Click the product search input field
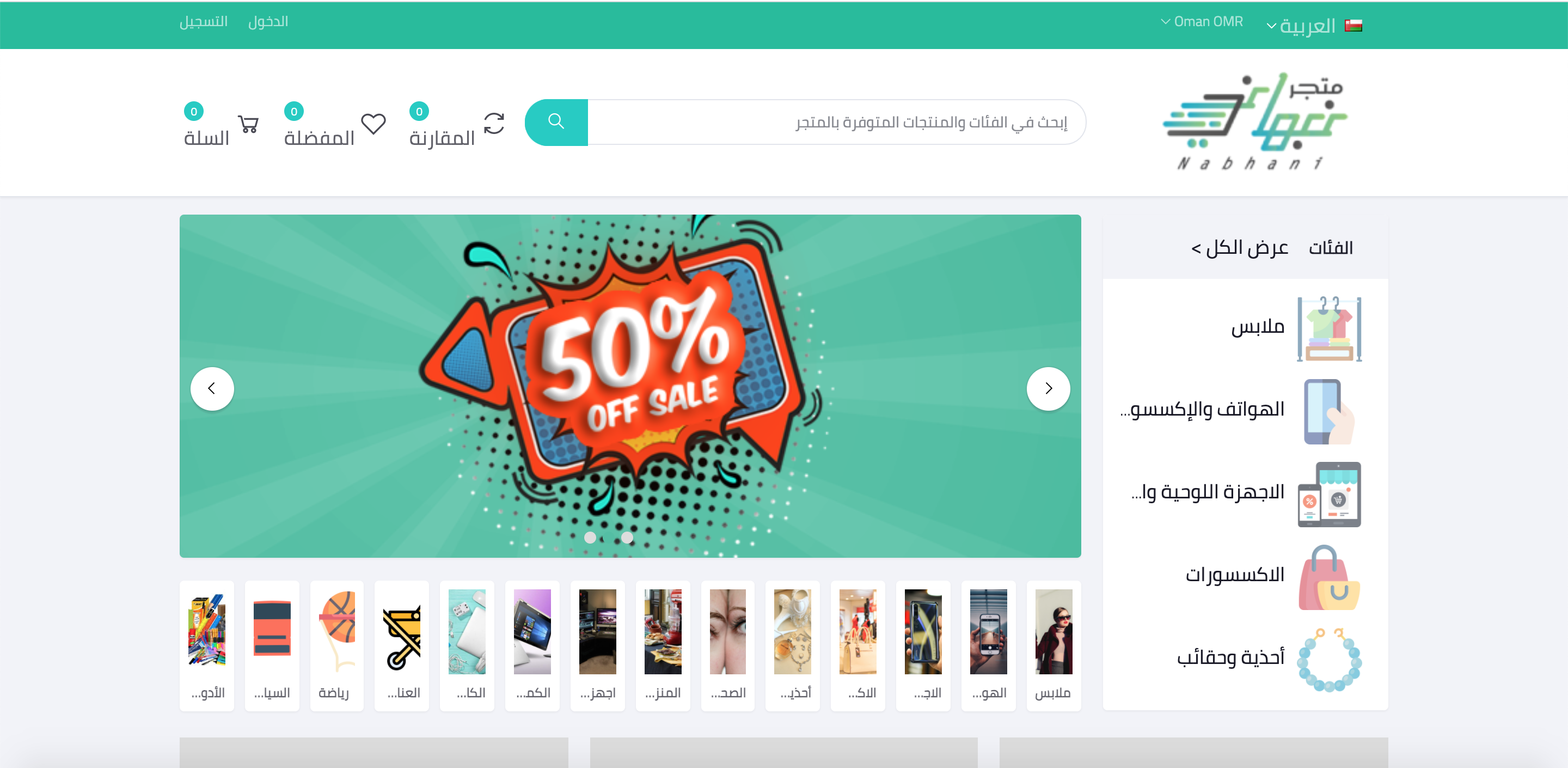The height and width of the screenshot is (768, 1568). click(836, 122)
